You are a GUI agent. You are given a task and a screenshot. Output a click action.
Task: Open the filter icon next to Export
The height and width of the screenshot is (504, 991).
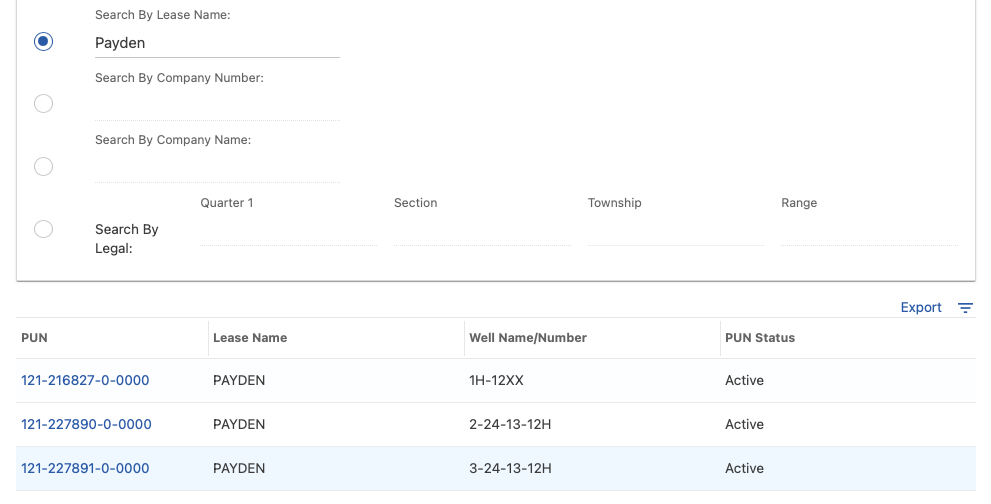[965, 307]
